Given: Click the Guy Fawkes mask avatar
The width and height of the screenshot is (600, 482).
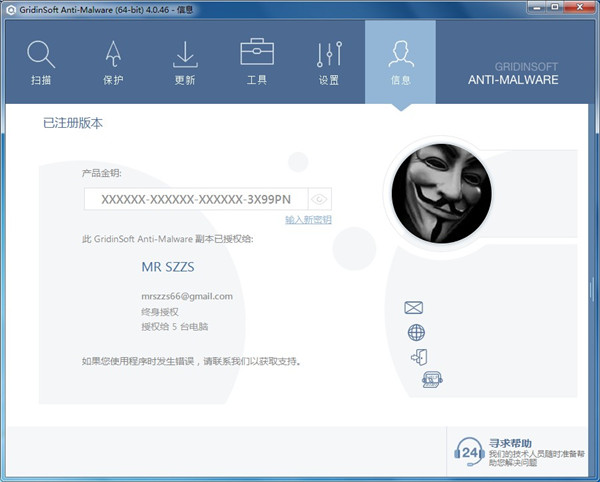Looking at the screenshot, I should tap(442, 193).
